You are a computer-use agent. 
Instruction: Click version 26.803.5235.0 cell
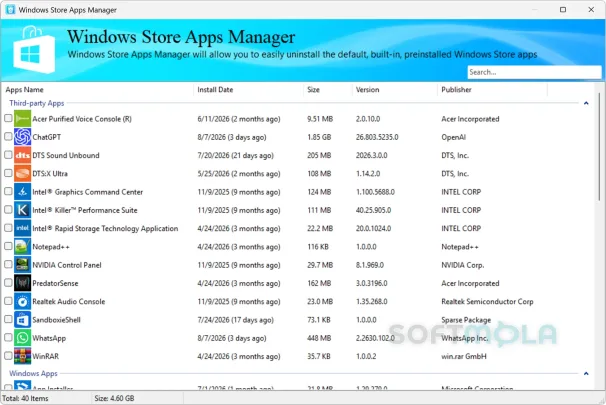(x=377, y=137)
